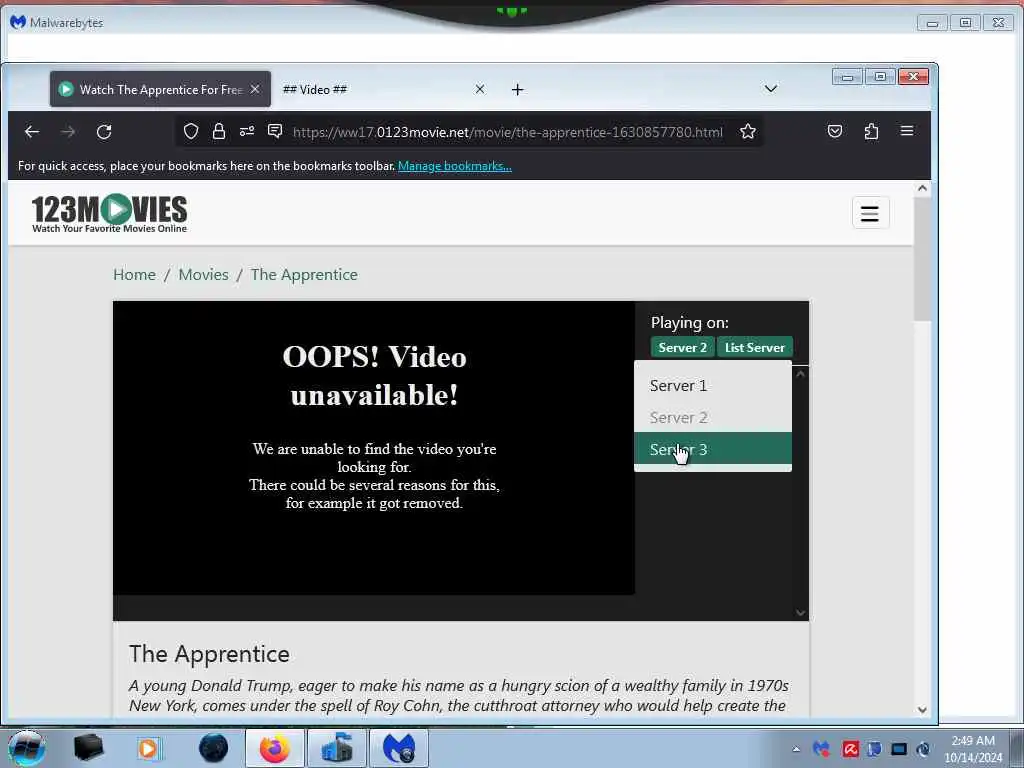Open the Extensions puzzle icon
This screenshot has height=768, width=1024.
click(871, 131)
